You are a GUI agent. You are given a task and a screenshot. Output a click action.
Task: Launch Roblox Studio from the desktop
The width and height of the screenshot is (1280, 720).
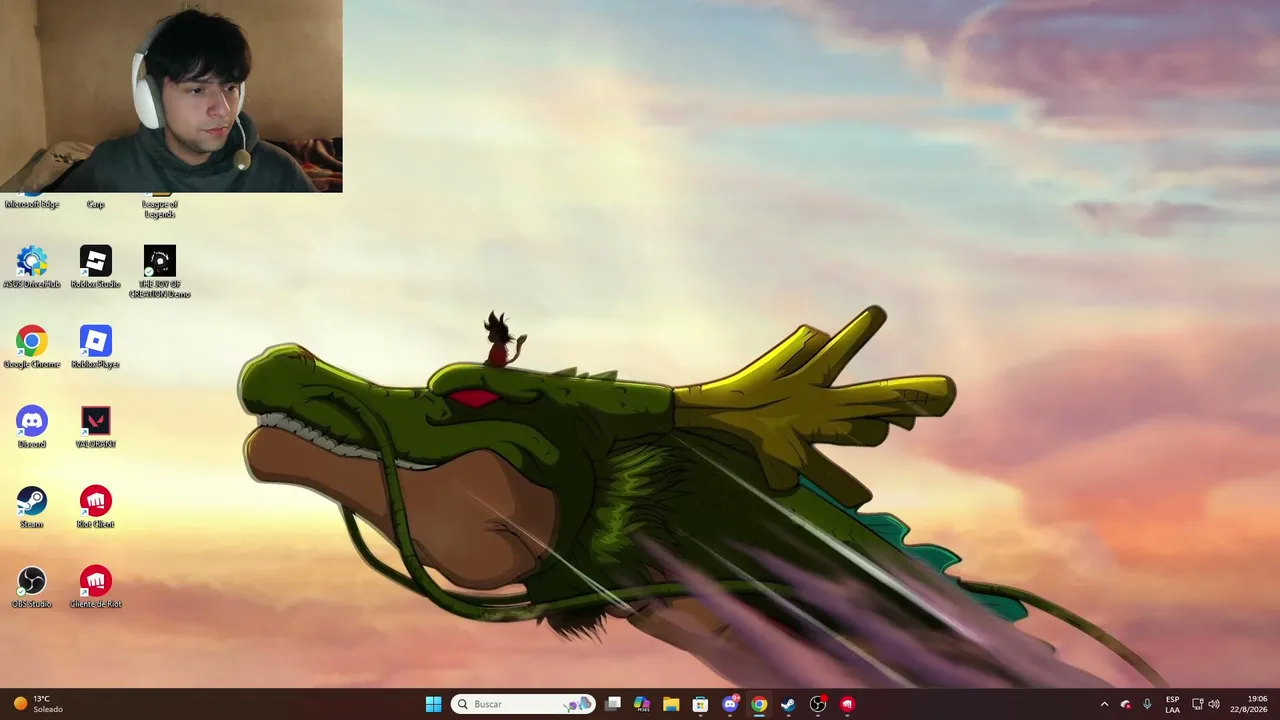pyautogui.click(x=96, y=266)
